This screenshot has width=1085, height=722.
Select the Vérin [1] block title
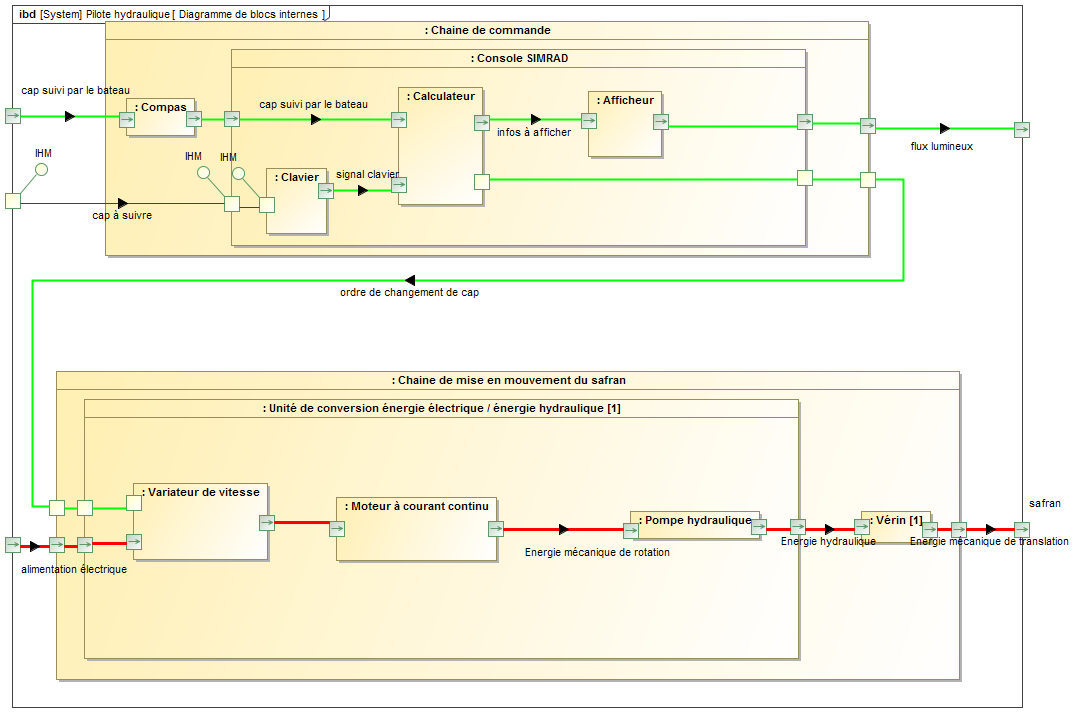pos(896,520)
